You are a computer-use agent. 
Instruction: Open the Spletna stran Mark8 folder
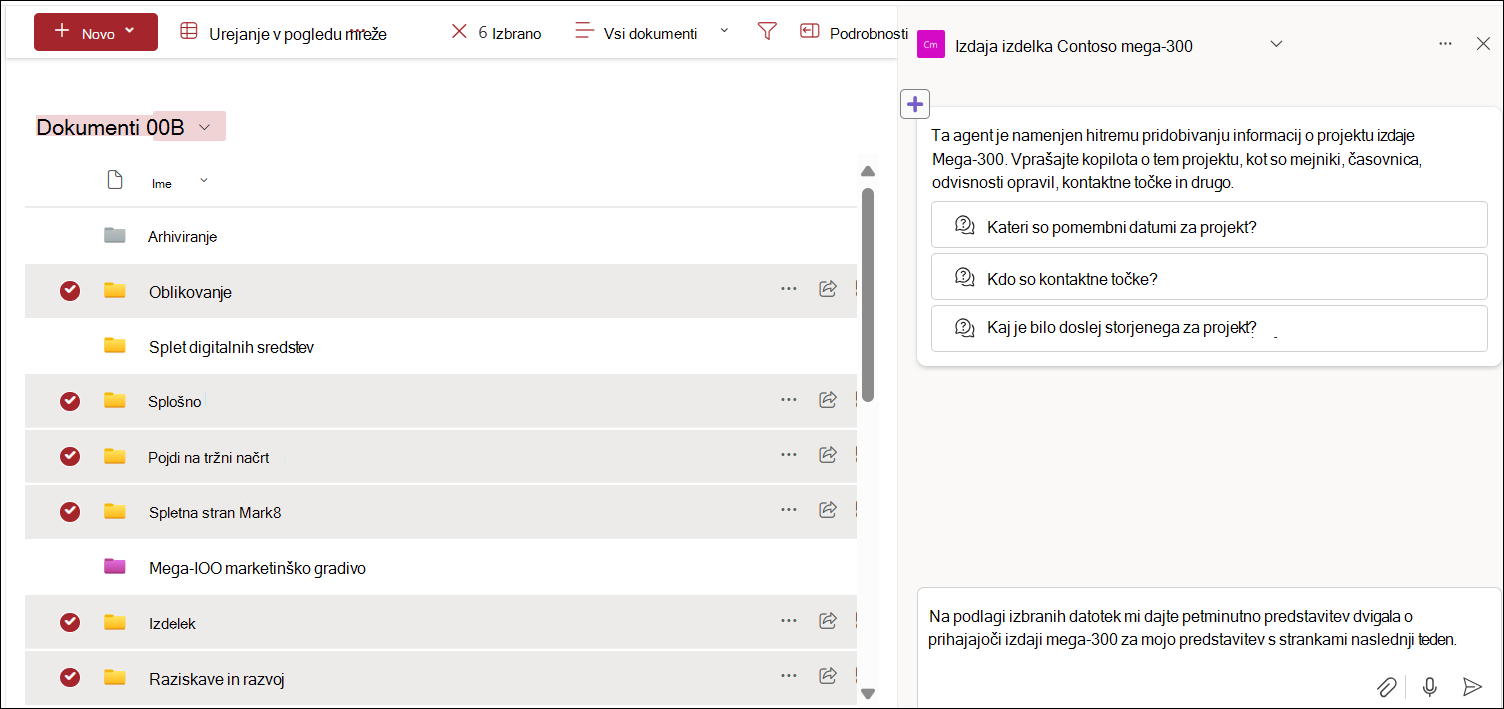[215, 513]
